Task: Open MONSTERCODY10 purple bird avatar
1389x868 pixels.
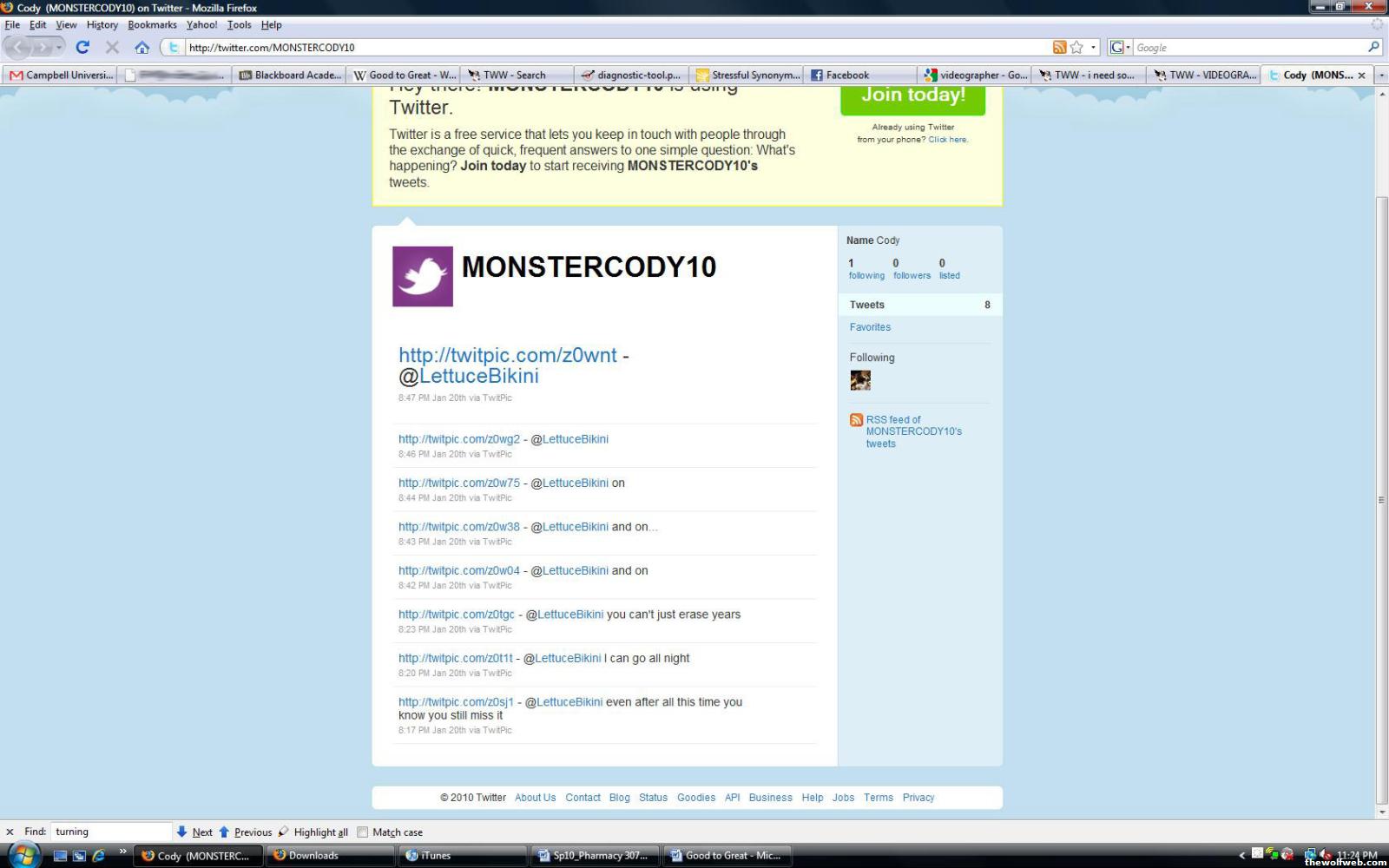Action: coord(422,276)
